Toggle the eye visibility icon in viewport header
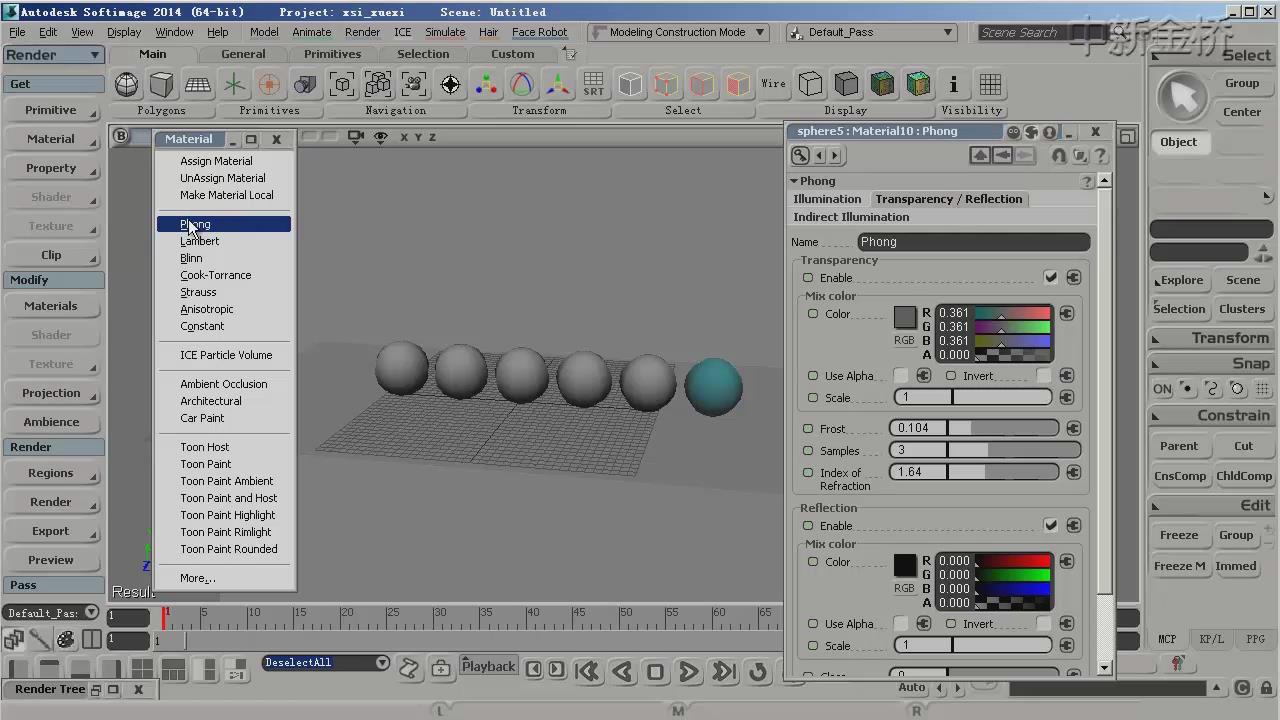 pos(380,137)
